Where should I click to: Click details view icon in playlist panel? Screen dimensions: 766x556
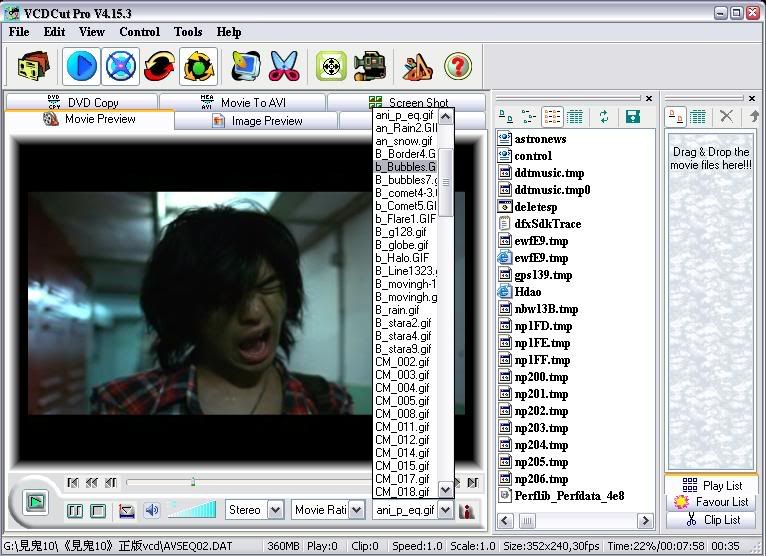click(698, 117)
